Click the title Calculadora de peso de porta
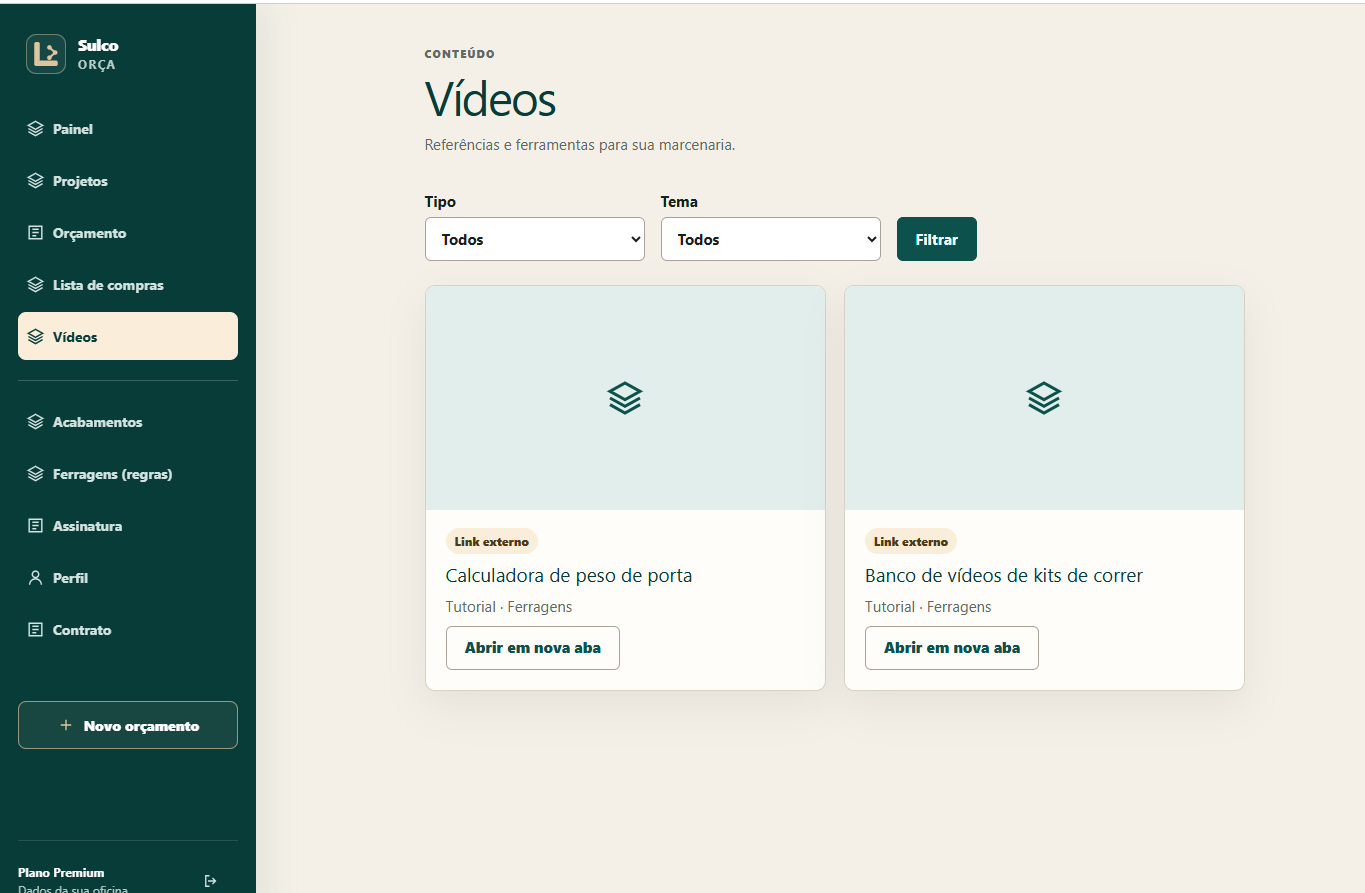1365x893 pixels. pos(569,576)
